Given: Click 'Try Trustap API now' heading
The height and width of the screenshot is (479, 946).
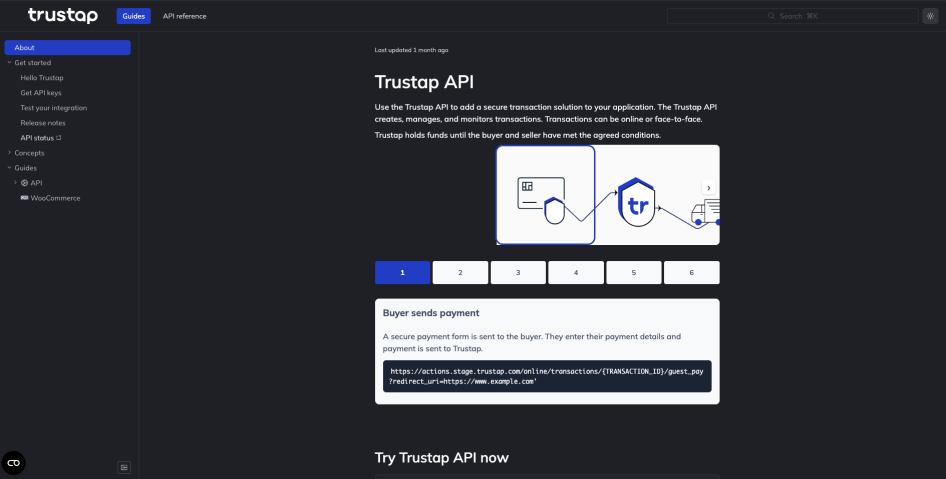Looking at the screenshot, I should pyautogui.click(x=442, y=458).
